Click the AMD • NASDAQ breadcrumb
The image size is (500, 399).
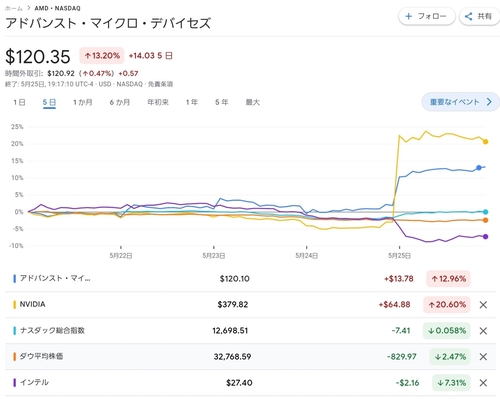point(57,8)
